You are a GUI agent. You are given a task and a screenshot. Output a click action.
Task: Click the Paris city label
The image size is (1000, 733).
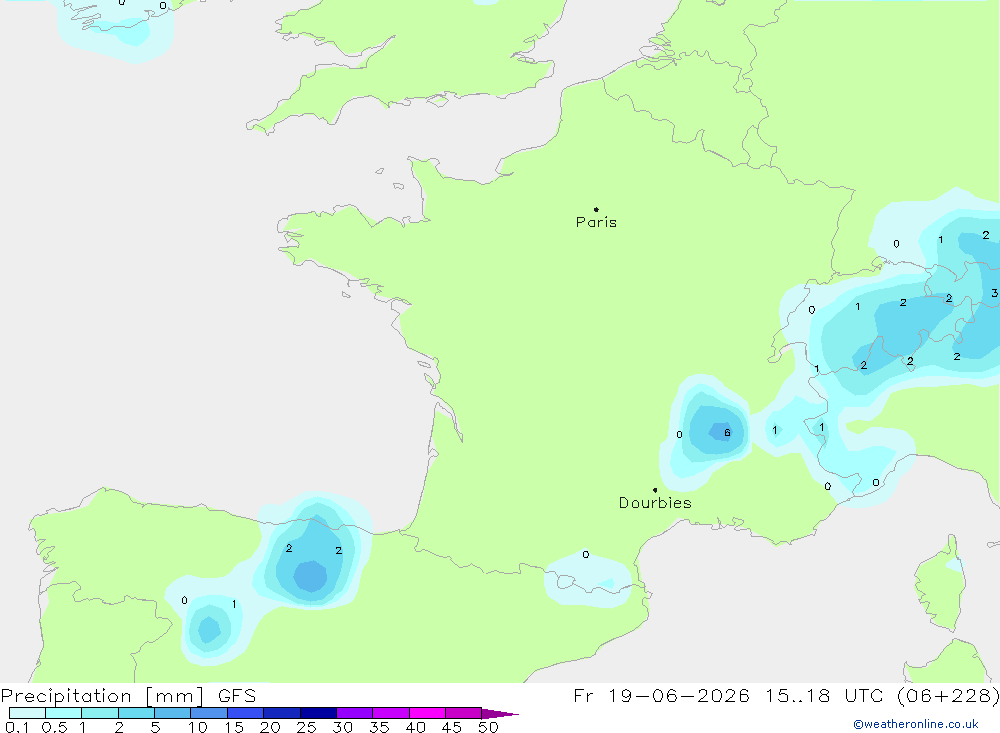[596, 222]
